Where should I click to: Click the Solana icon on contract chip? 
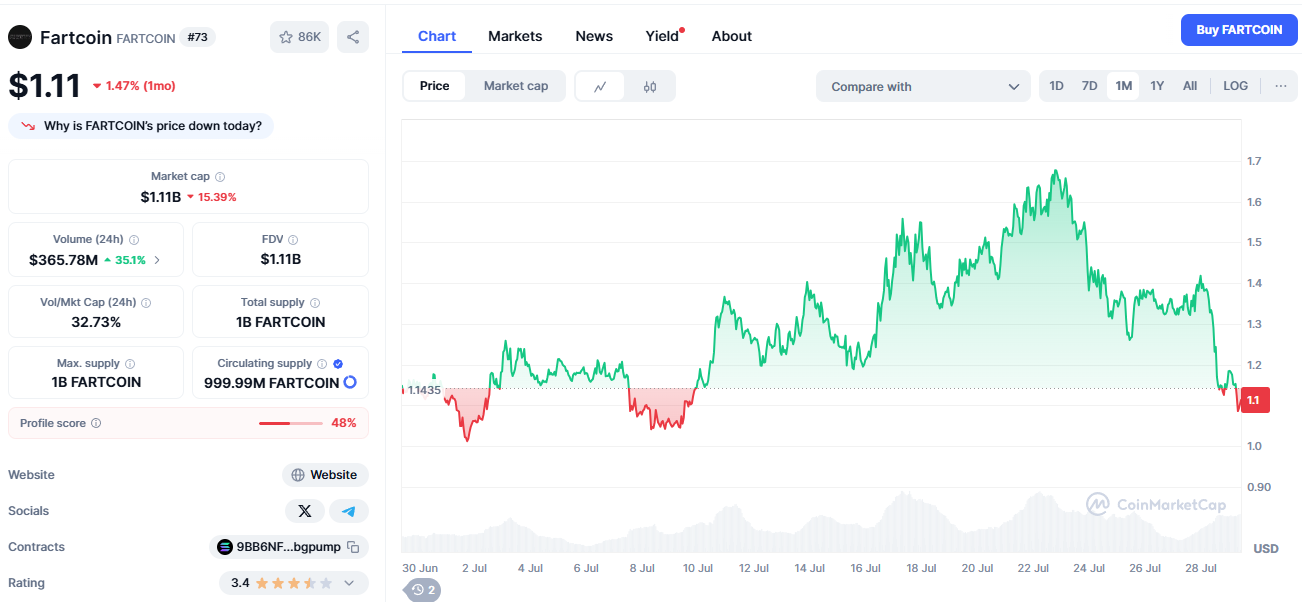click(225, 547)
